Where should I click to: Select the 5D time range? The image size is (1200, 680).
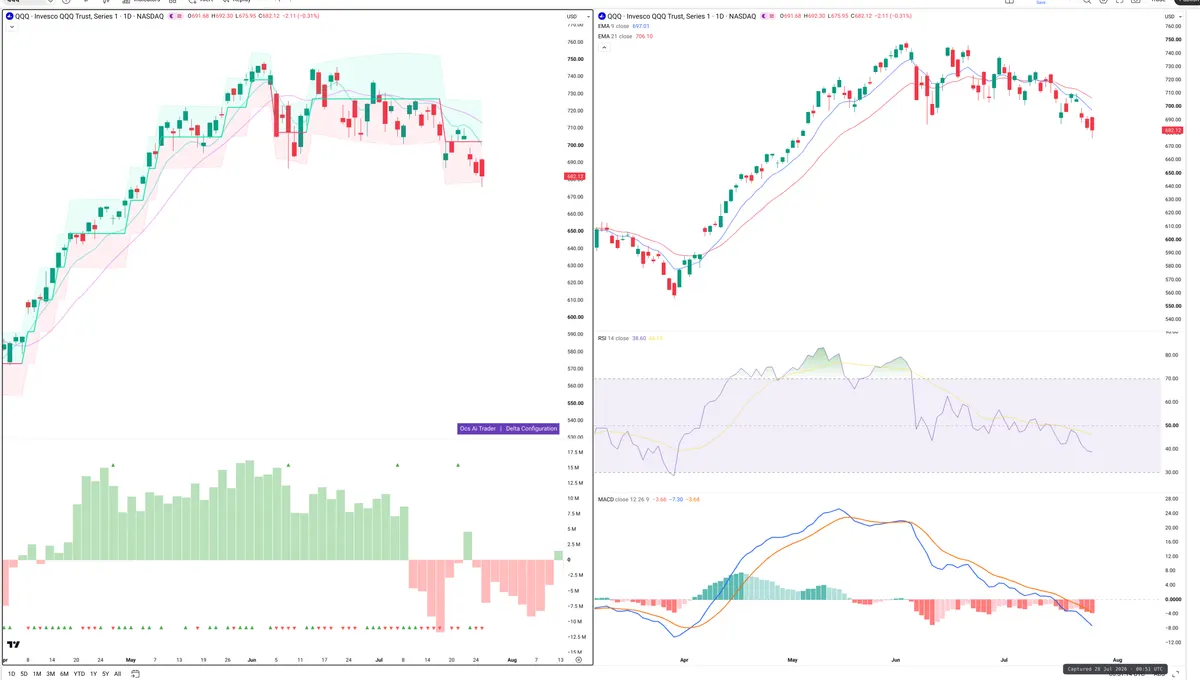24,674
